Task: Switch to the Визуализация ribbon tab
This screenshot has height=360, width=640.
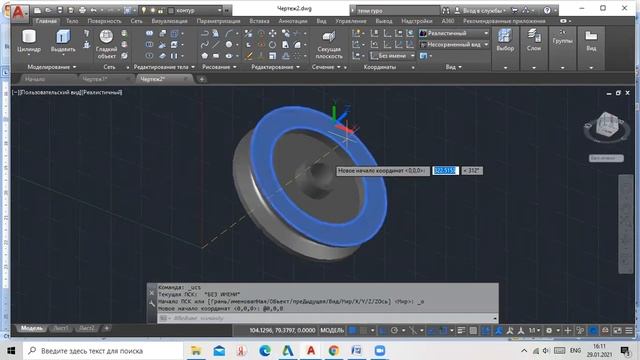Action: click(169, 21)
